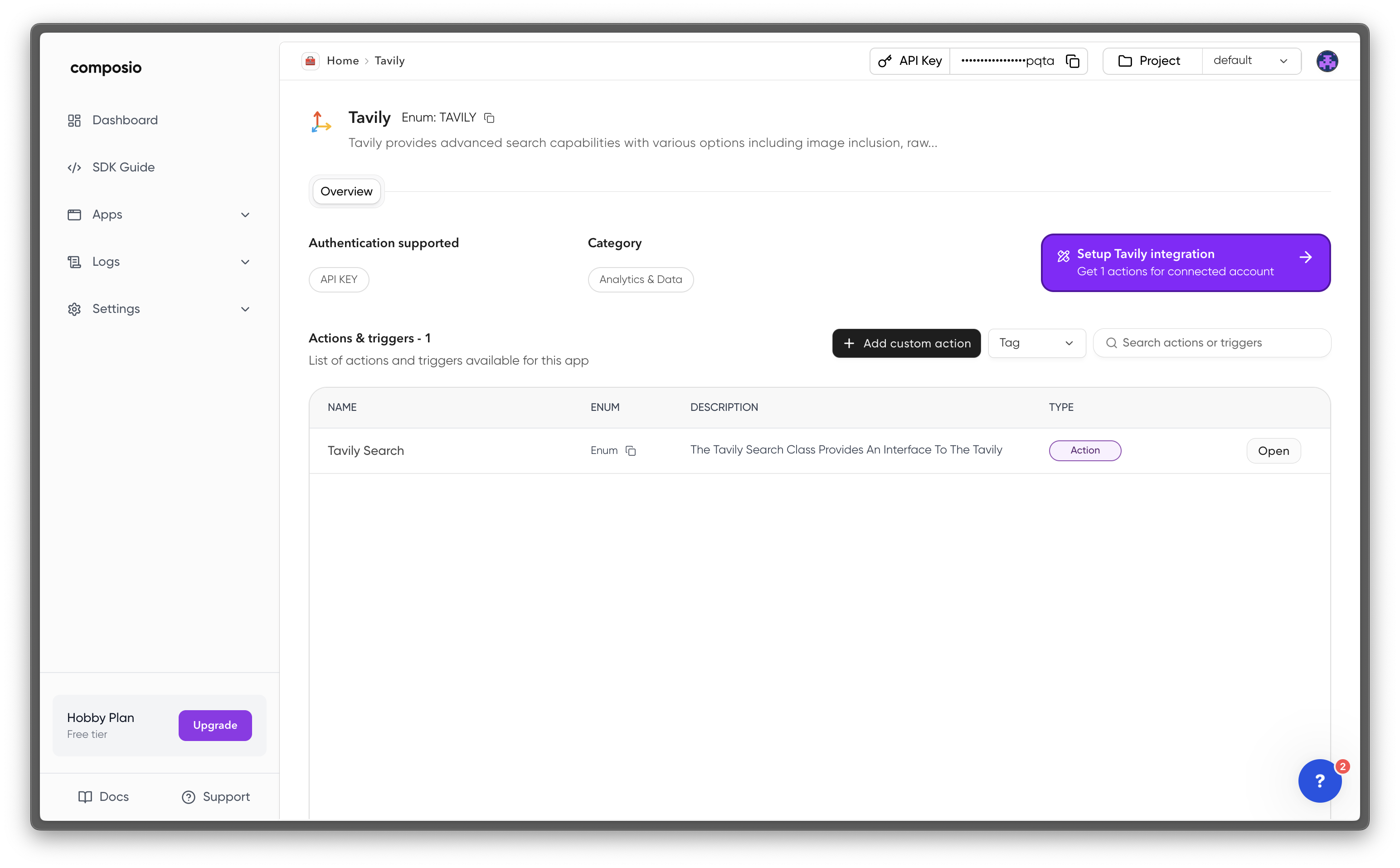
Task: Navigate to Home breadcrumb
Action: coord(343,61)
